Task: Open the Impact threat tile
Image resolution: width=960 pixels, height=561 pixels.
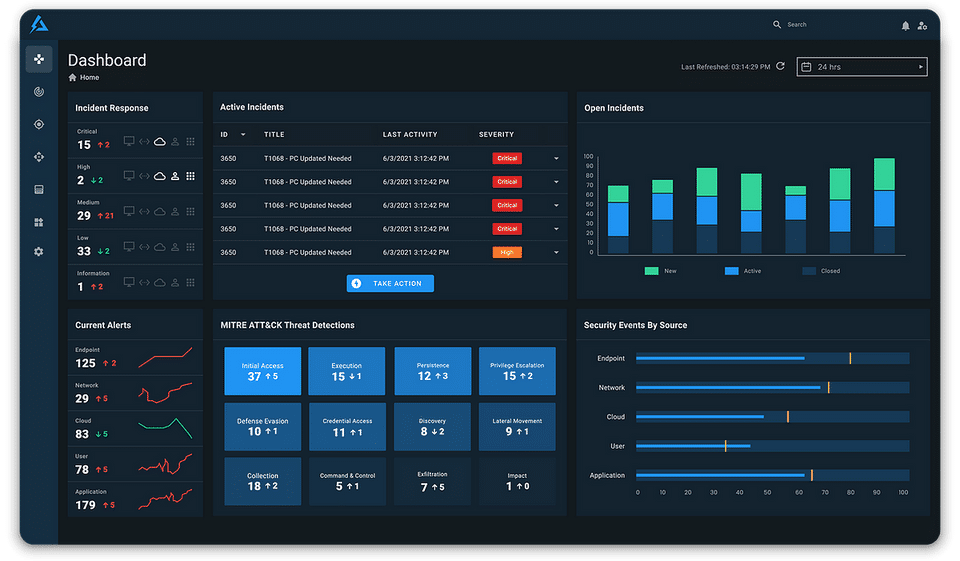Action: click(x=517, y=481)
